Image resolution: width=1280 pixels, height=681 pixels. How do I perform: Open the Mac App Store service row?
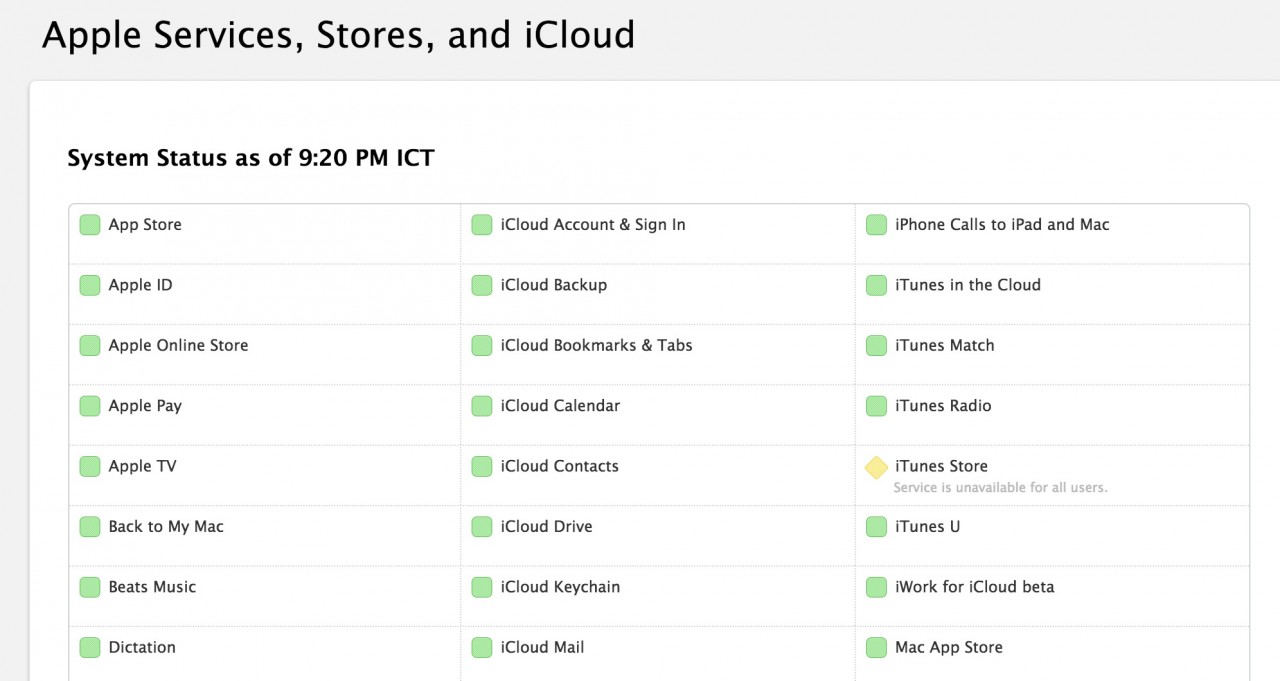click(x=948, y=647)
